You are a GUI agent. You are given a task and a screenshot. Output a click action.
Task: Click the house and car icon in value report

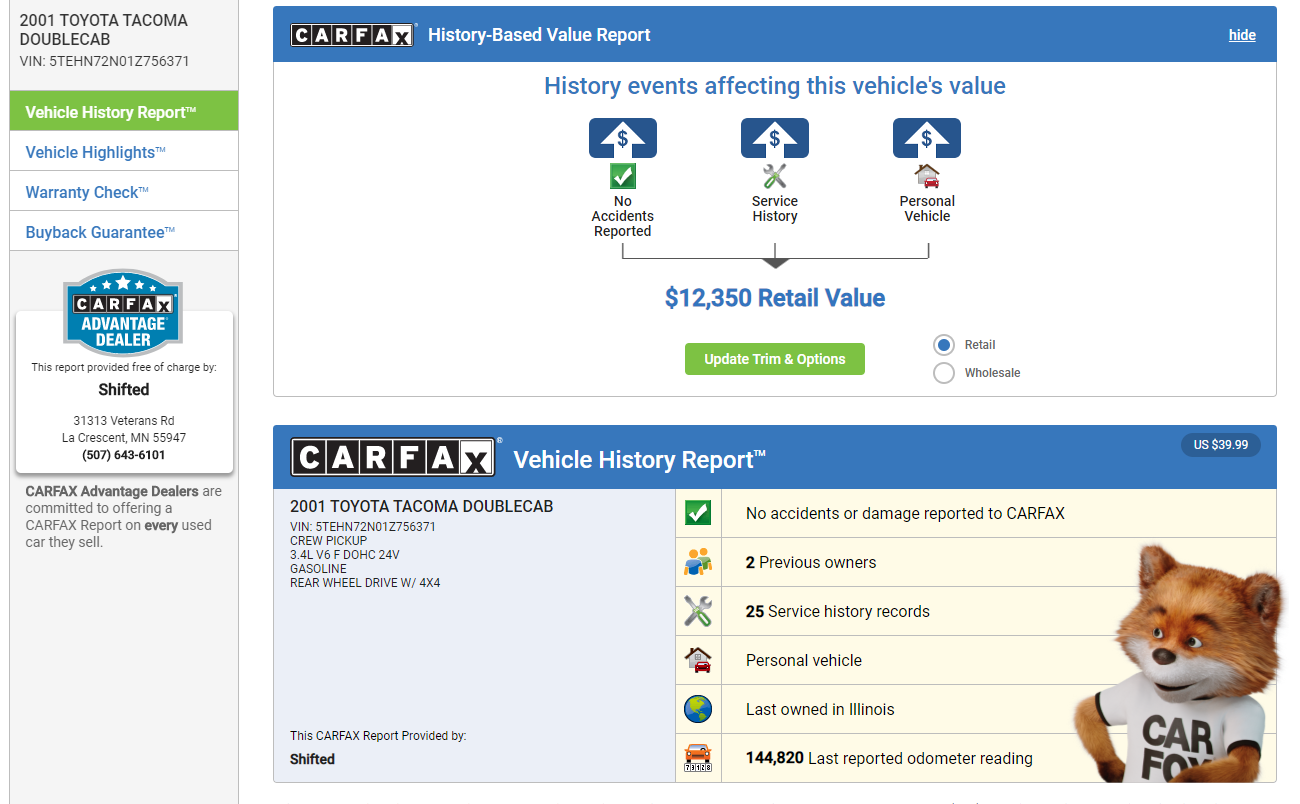(x=927, y=176)
